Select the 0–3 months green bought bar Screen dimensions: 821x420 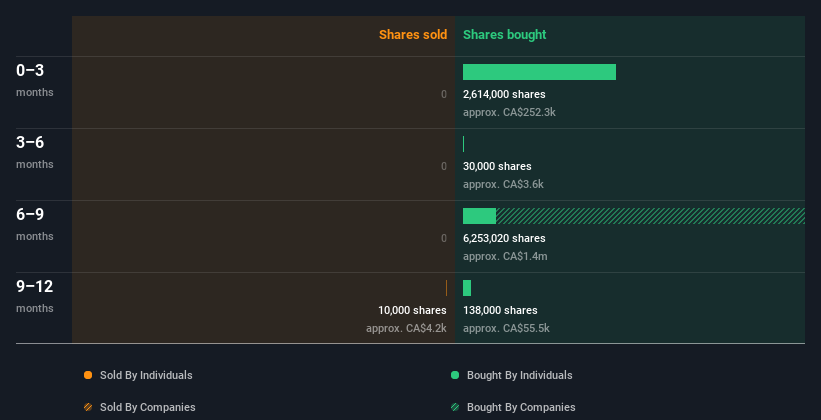(x=539, y=72)
